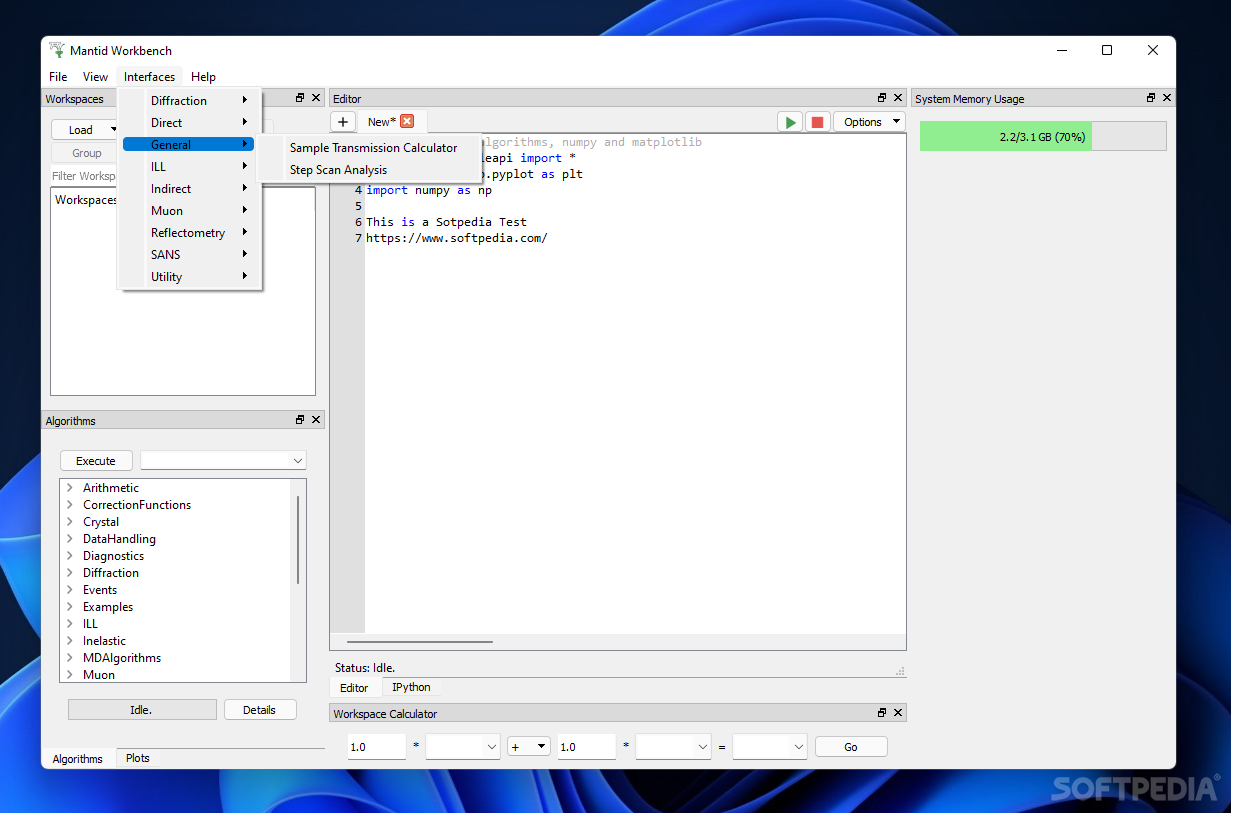Expand the Crystal algorithm category

[x=69, y=522]
